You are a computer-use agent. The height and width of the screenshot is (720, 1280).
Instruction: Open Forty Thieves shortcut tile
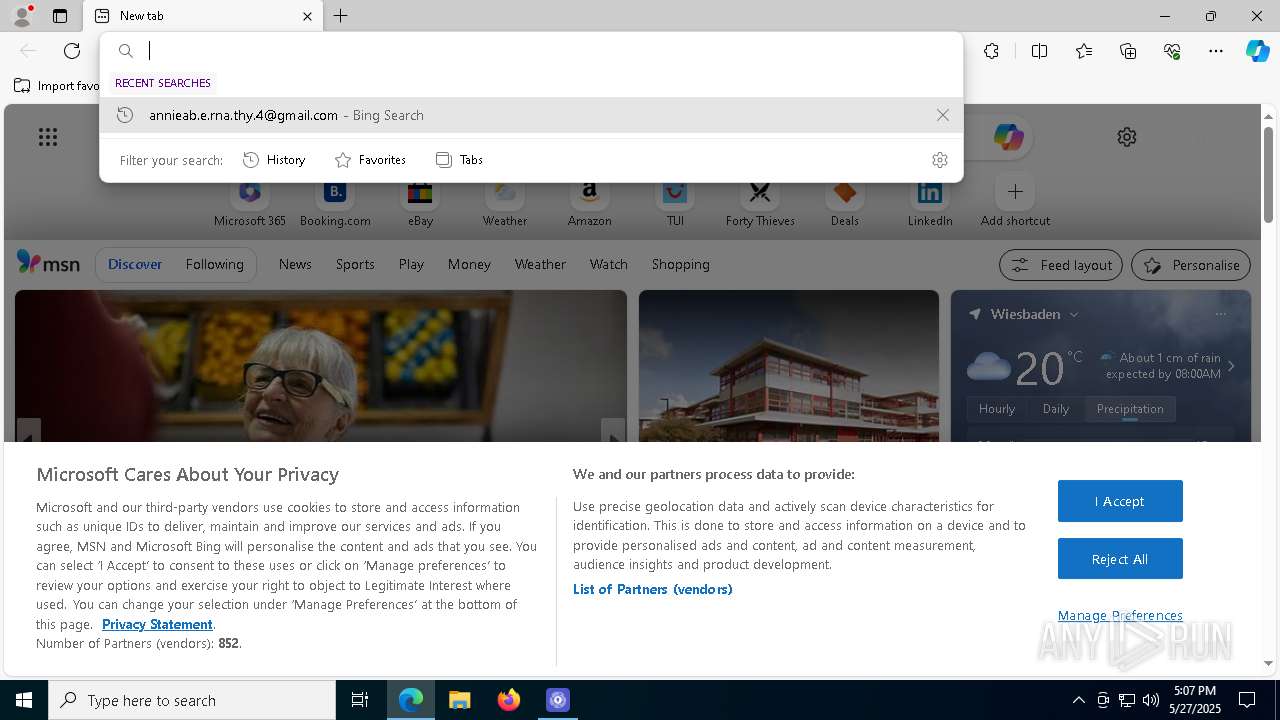(x=760, y=203)
